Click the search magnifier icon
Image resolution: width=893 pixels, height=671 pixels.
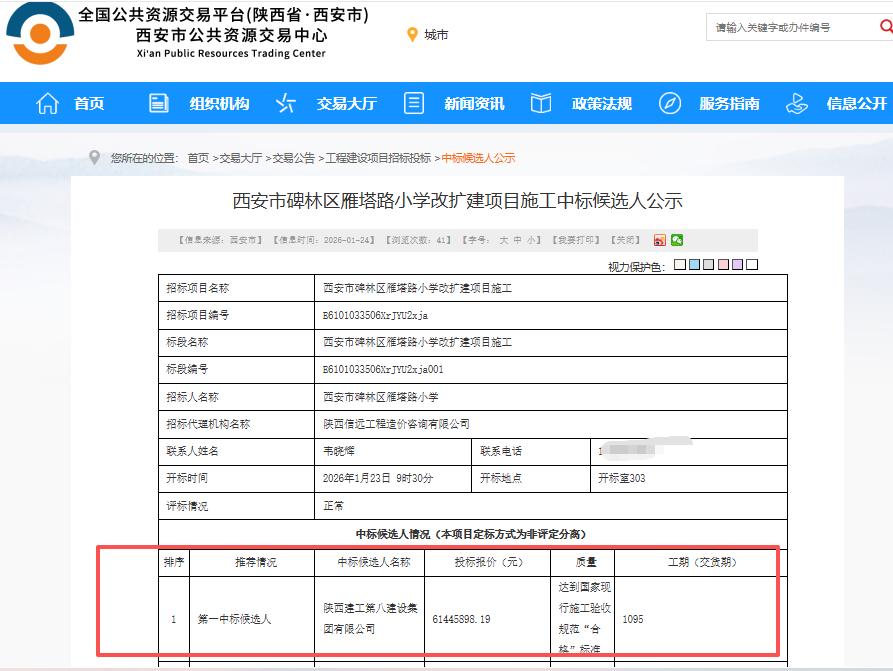[885, 27]
